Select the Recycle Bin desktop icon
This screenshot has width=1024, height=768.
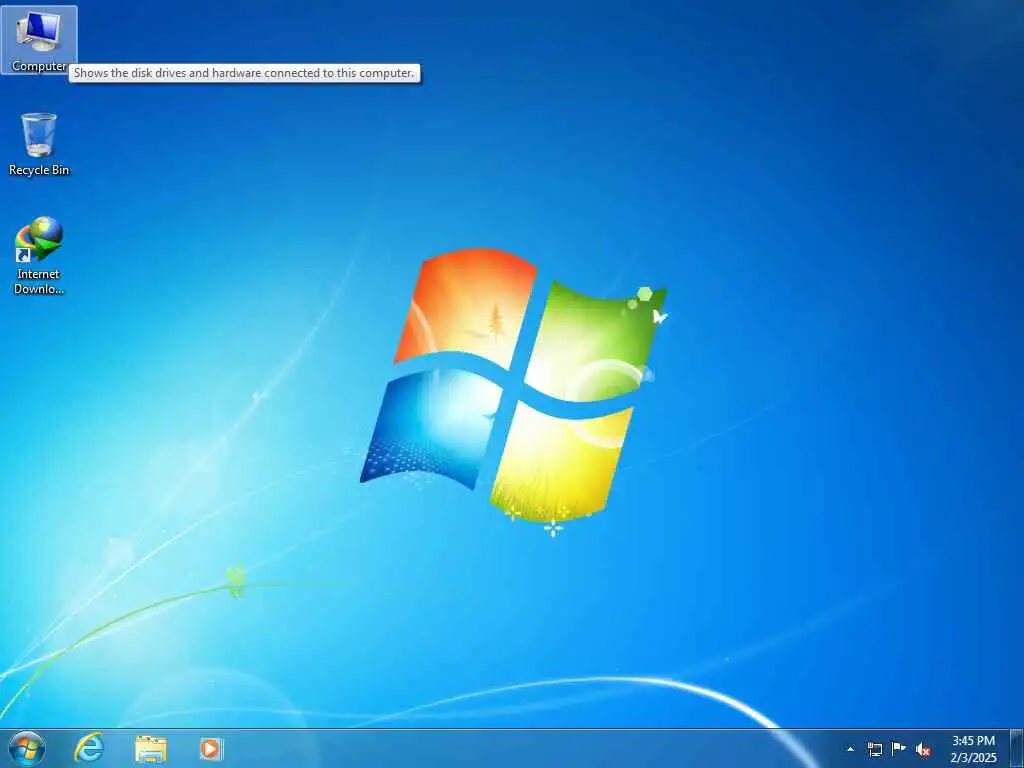coord(39,144)
